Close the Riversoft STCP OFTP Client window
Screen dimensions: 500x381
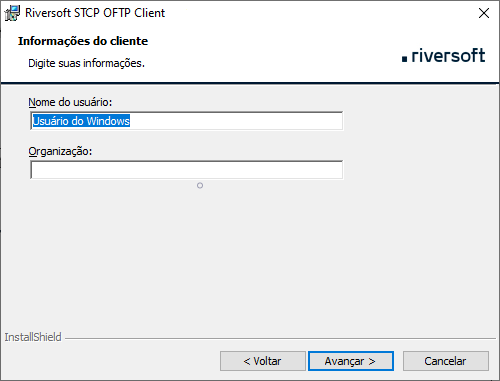pyautogui.click(x=484, y=13)
